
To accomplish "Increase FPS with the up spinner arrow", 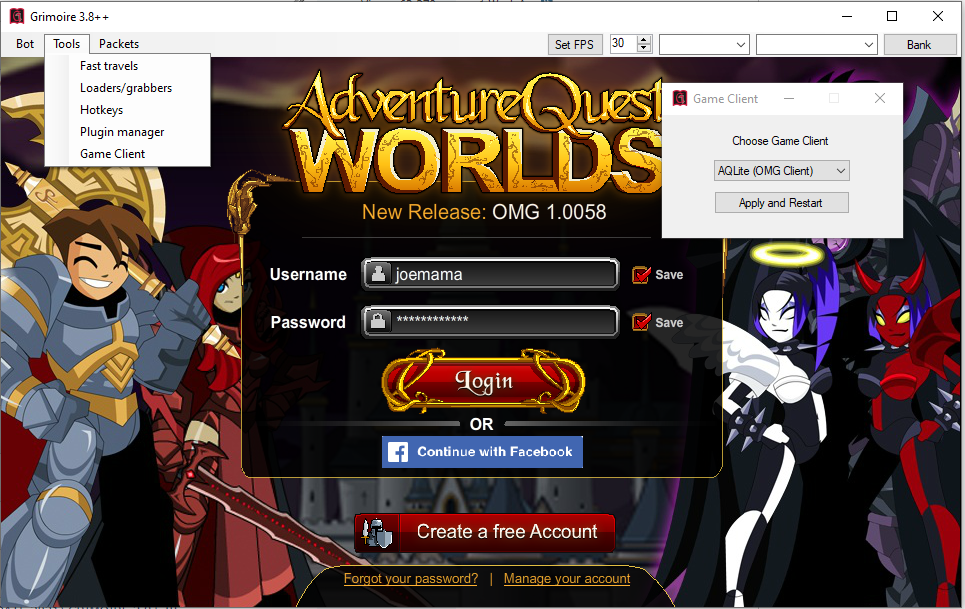I will 644,40.
